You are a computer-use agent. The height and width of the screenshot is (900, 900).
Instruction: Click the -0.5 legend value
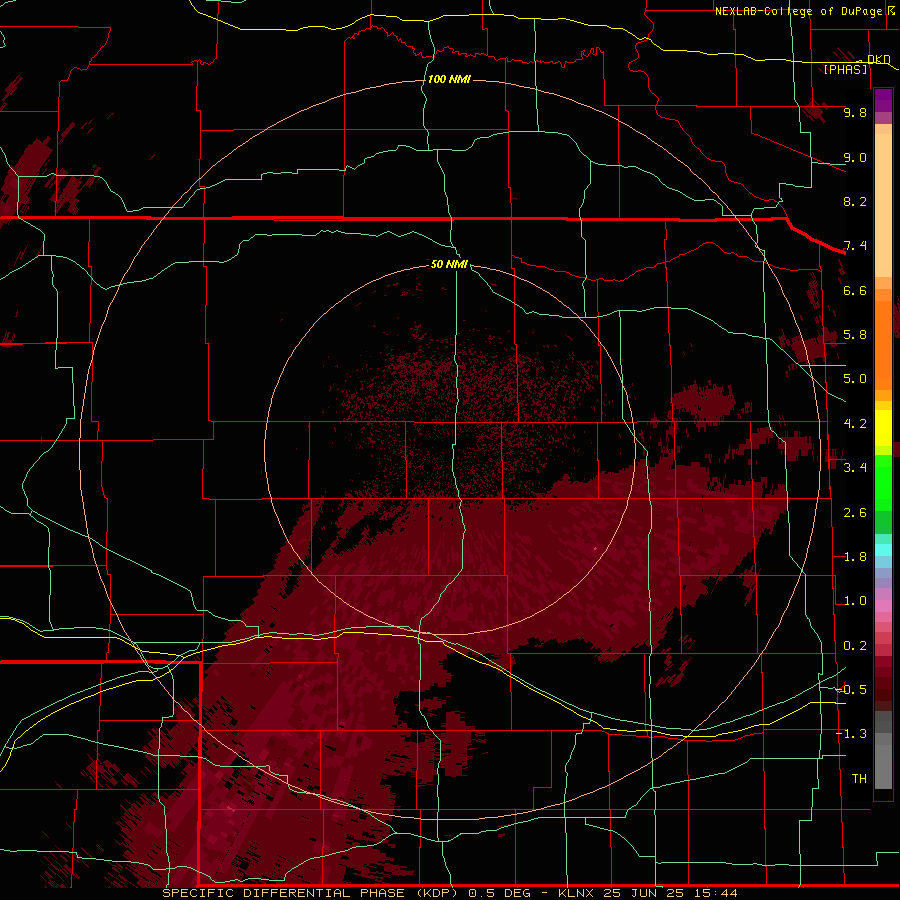click(x=852, y=690)
